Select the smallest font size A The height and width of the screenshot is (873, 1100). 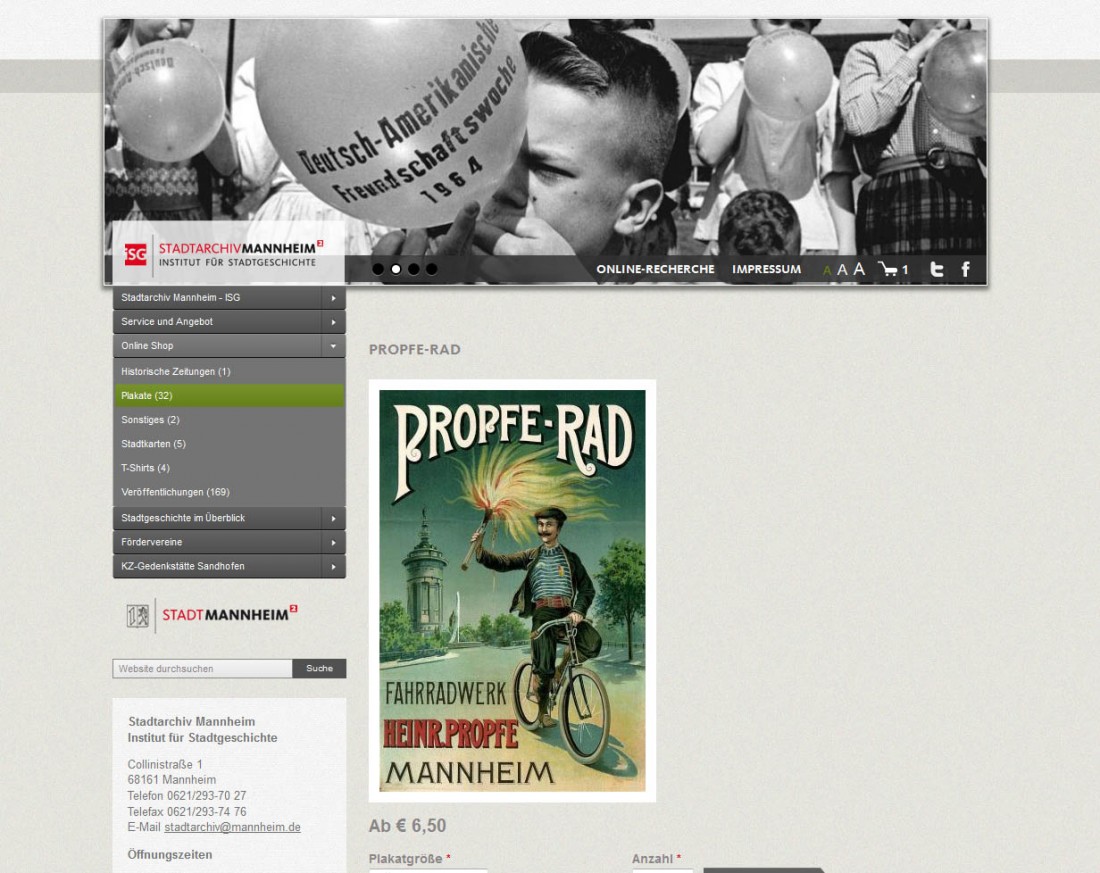point(827,271)
